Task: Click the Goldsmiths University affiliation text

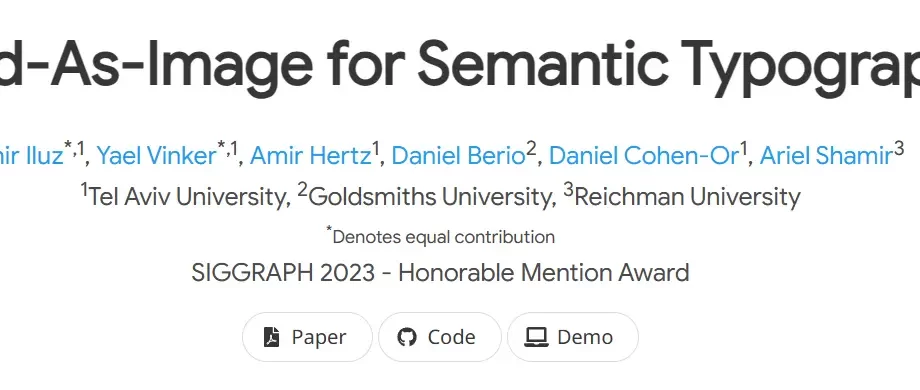Action: pos(431,196)
